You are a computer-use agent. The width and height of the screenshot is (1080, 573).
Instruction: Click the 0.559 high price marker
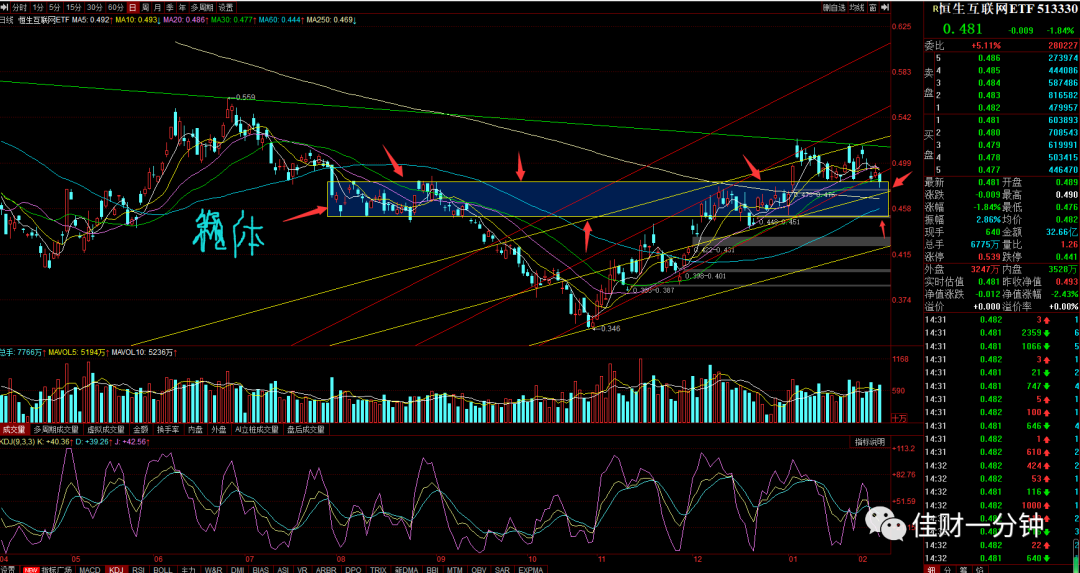(245, 97)
